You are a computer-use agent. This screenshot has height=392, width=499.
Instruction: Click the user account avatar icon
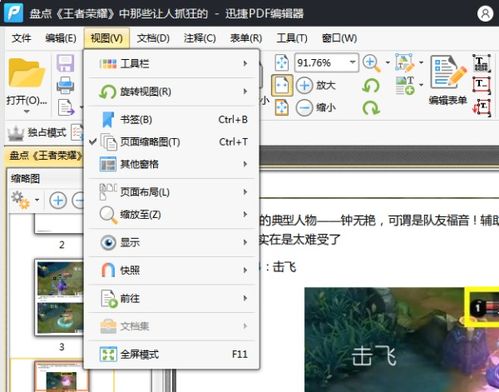tap(485, 14)
